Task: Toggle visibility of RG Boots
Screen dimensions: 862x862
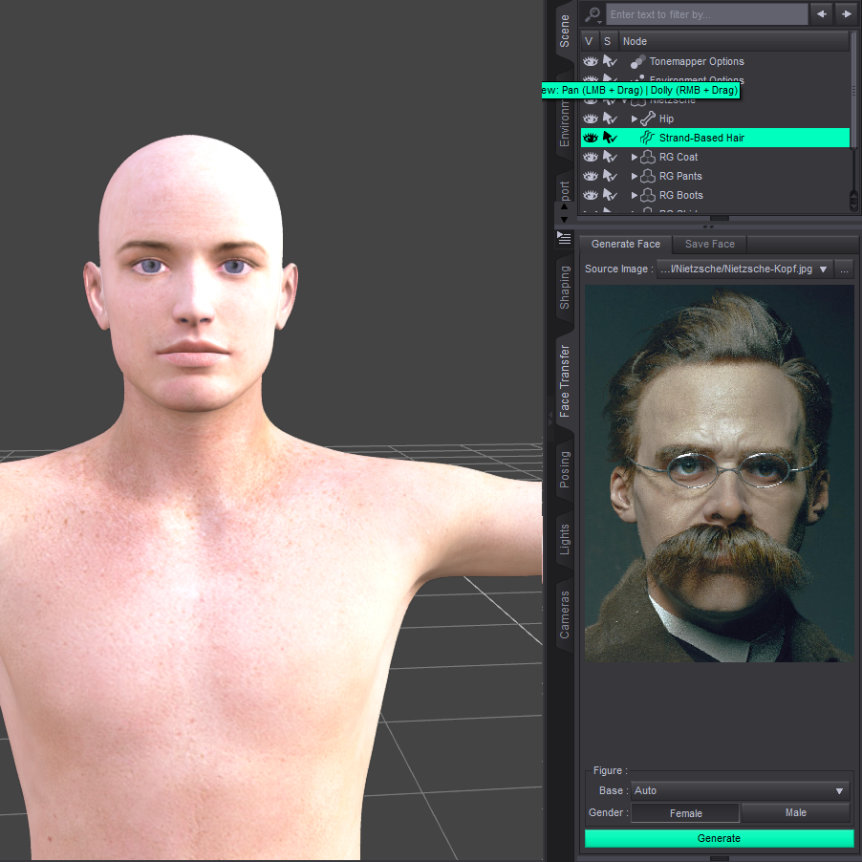Action: 590,195
